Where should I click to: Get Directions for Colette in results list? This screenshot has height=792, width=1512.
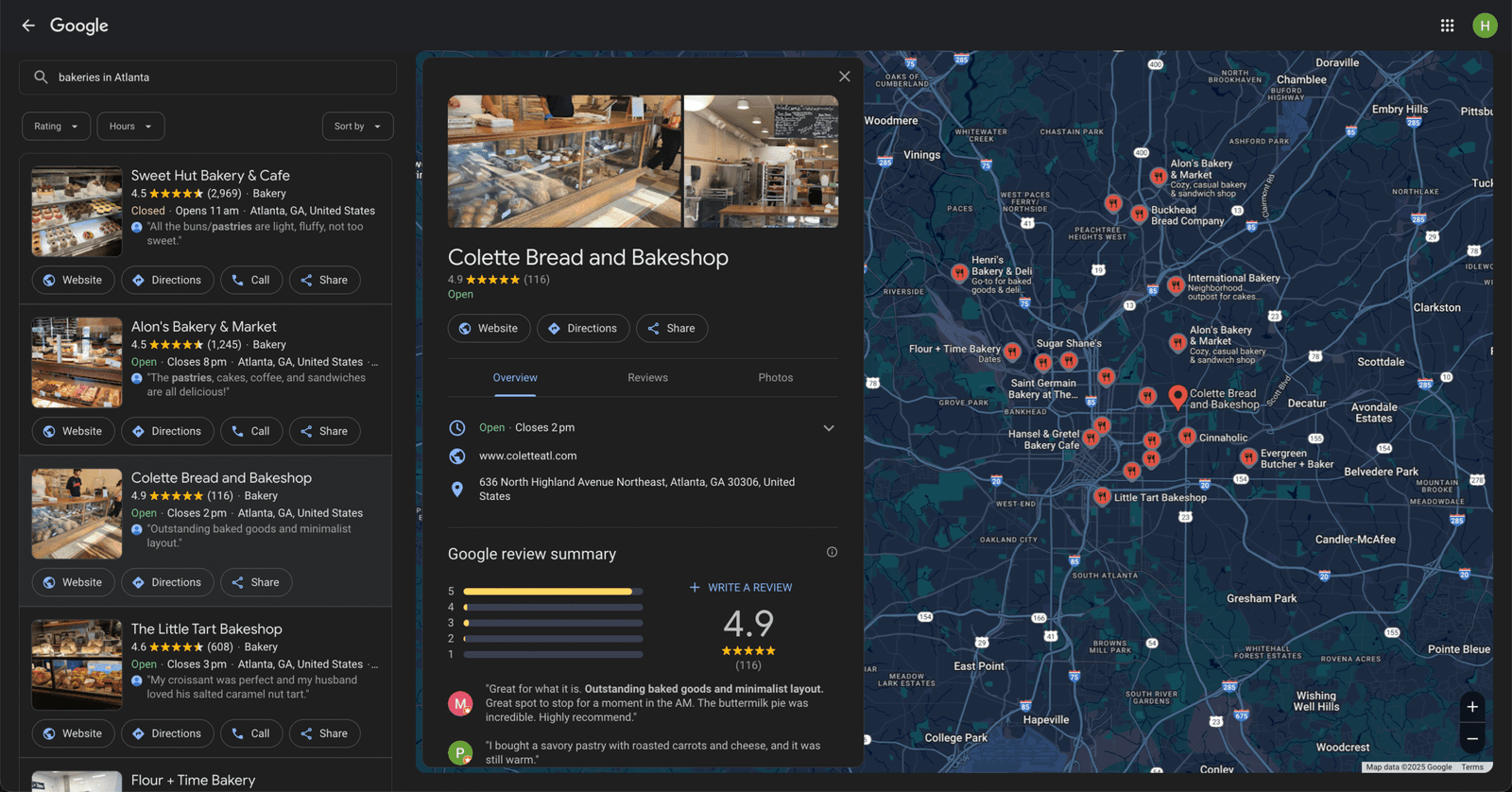[167, 583]
